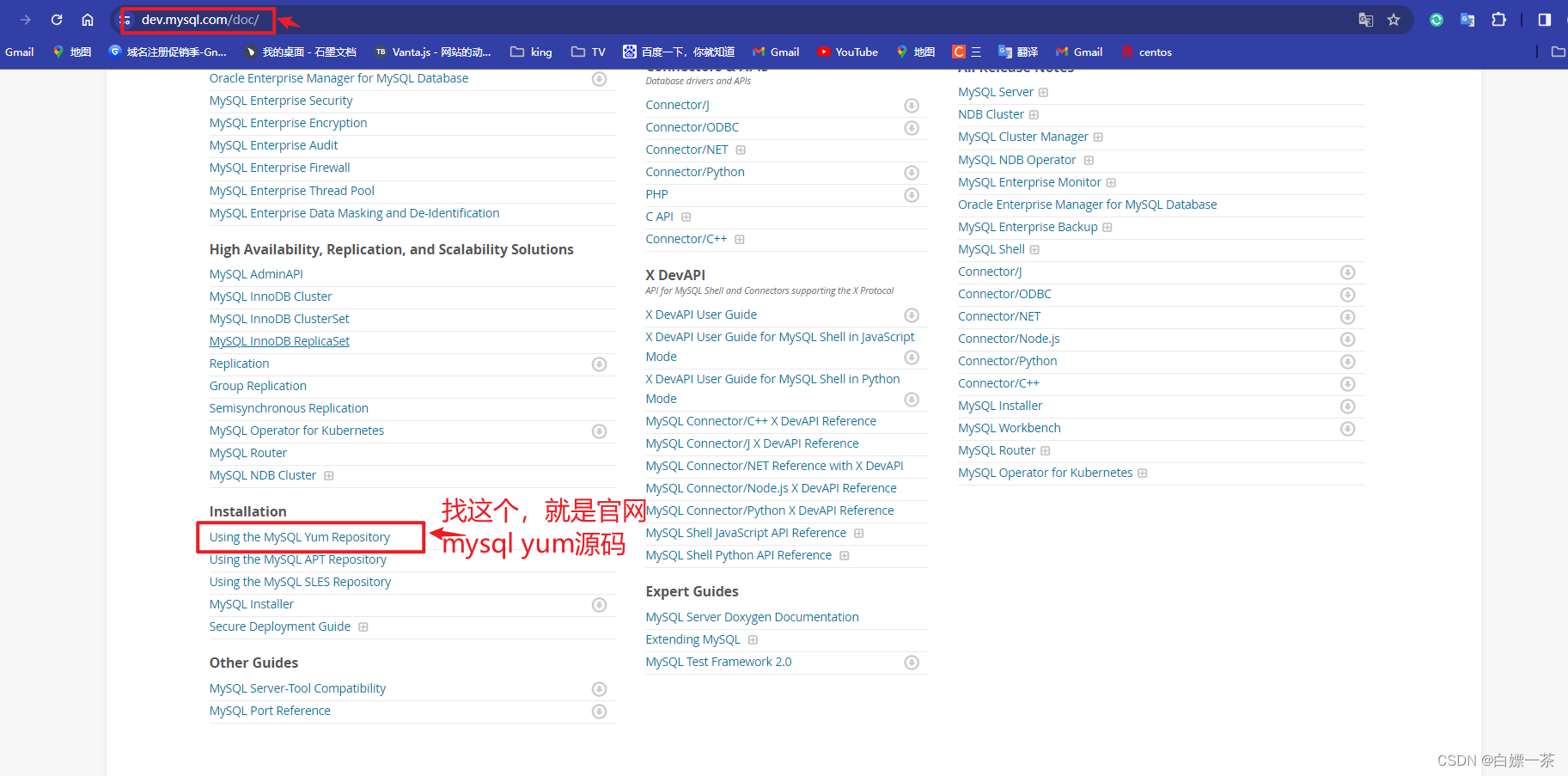Click download icon beside MySQL Server-Tool Compatibility
The height and width of the screenshot is (776, 1568).
pyautogui.click(x=600, y=689)
